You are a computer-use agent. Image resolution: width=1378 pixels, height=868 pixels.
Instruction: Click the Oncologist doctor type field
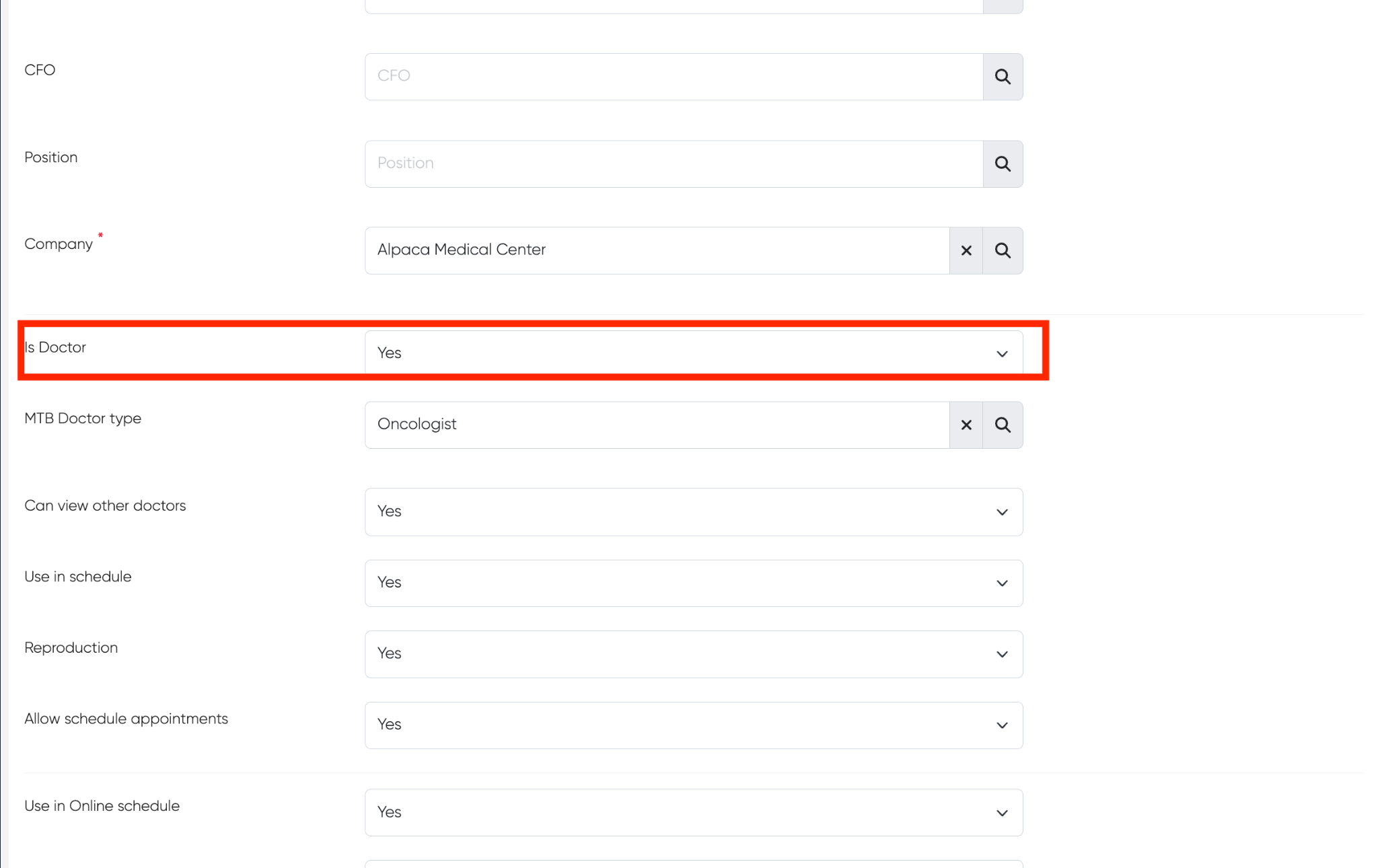coord(656,425)
